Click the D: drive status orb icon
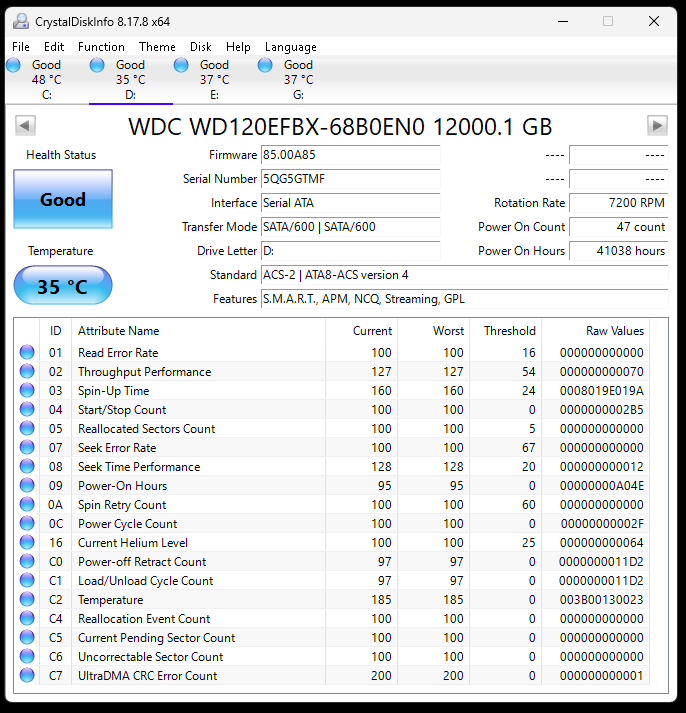 click(97, 65)
